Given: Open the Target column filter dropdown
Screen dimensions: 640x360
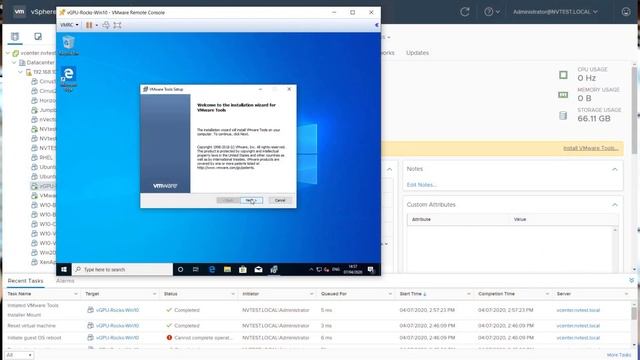Looking at the screenshot, I should click(x=154, y=294).
